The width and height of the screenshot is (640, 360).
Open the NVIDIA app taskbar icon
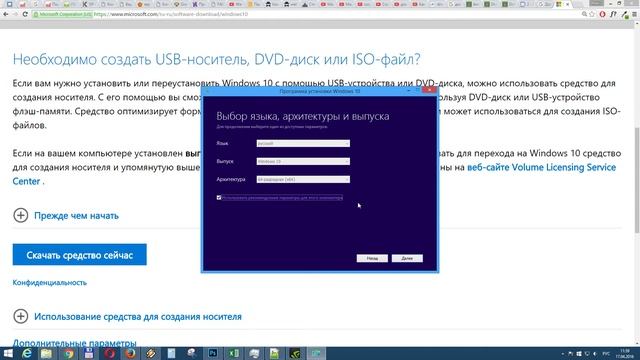(x=295, y=353)
